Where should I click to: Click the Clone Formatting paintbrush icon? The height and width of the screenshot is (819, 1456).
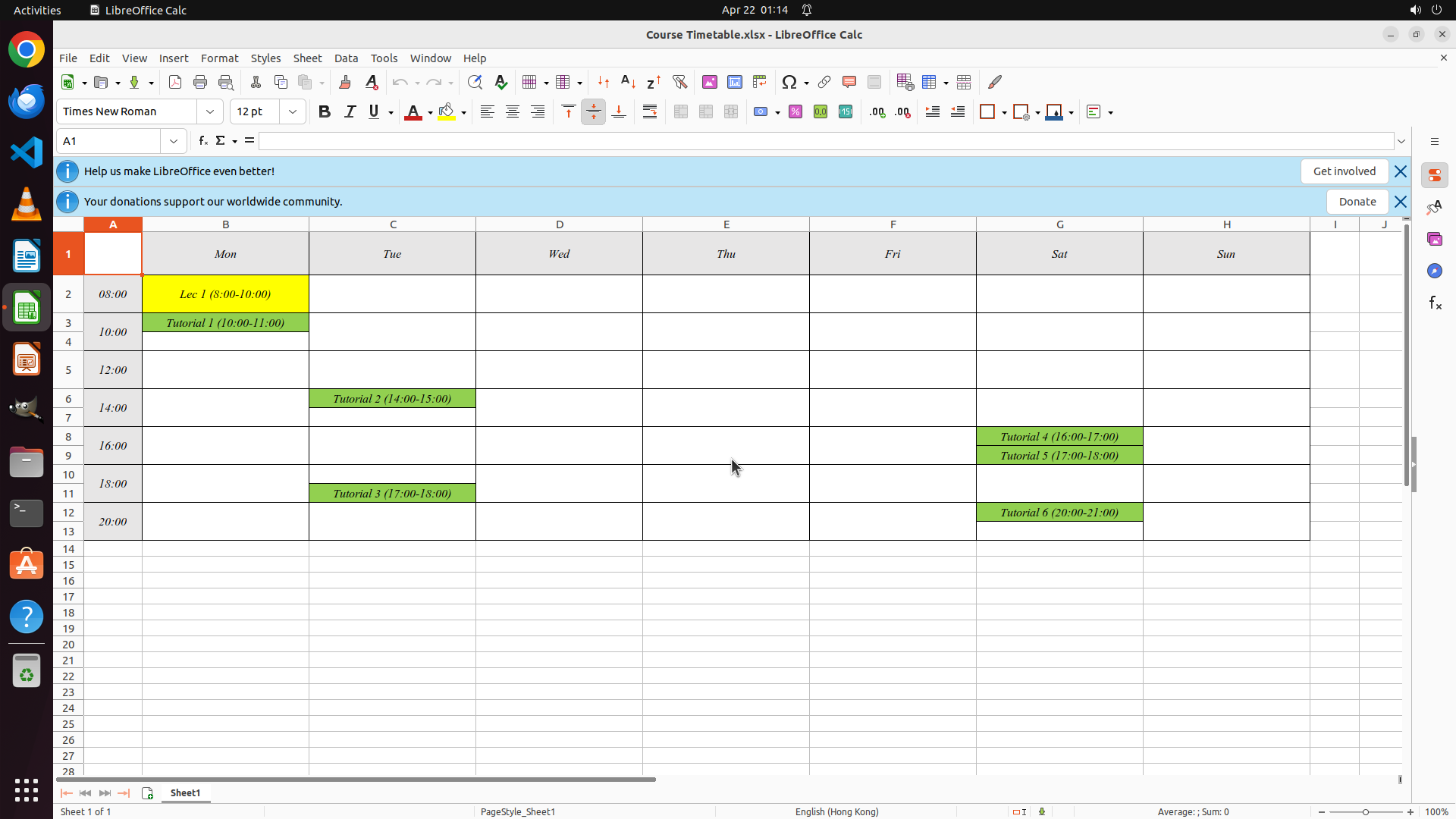tap(345, 82)
